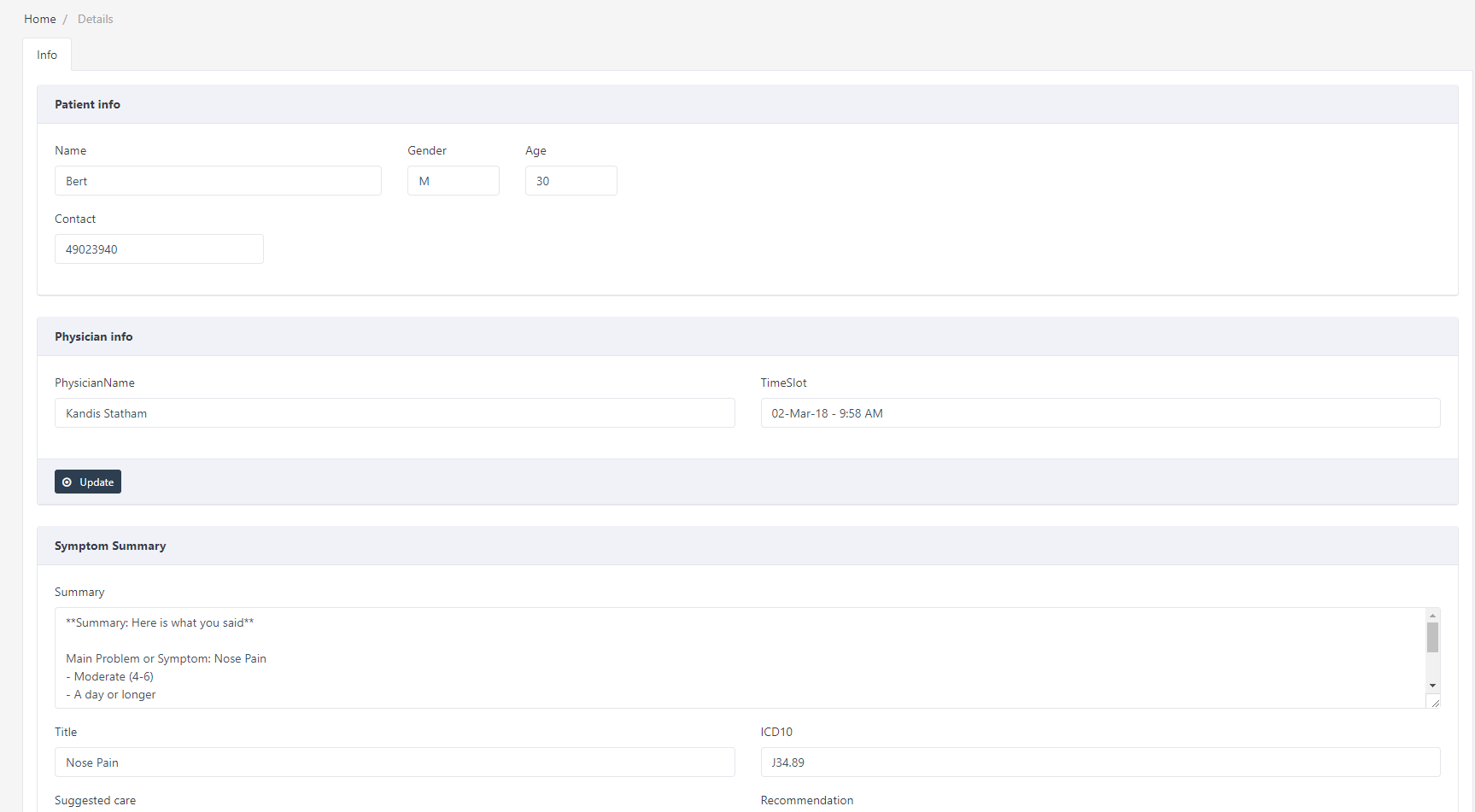Click the Summary label
The width and height of the screenshot is (1475, 812).
coord(79,592)
